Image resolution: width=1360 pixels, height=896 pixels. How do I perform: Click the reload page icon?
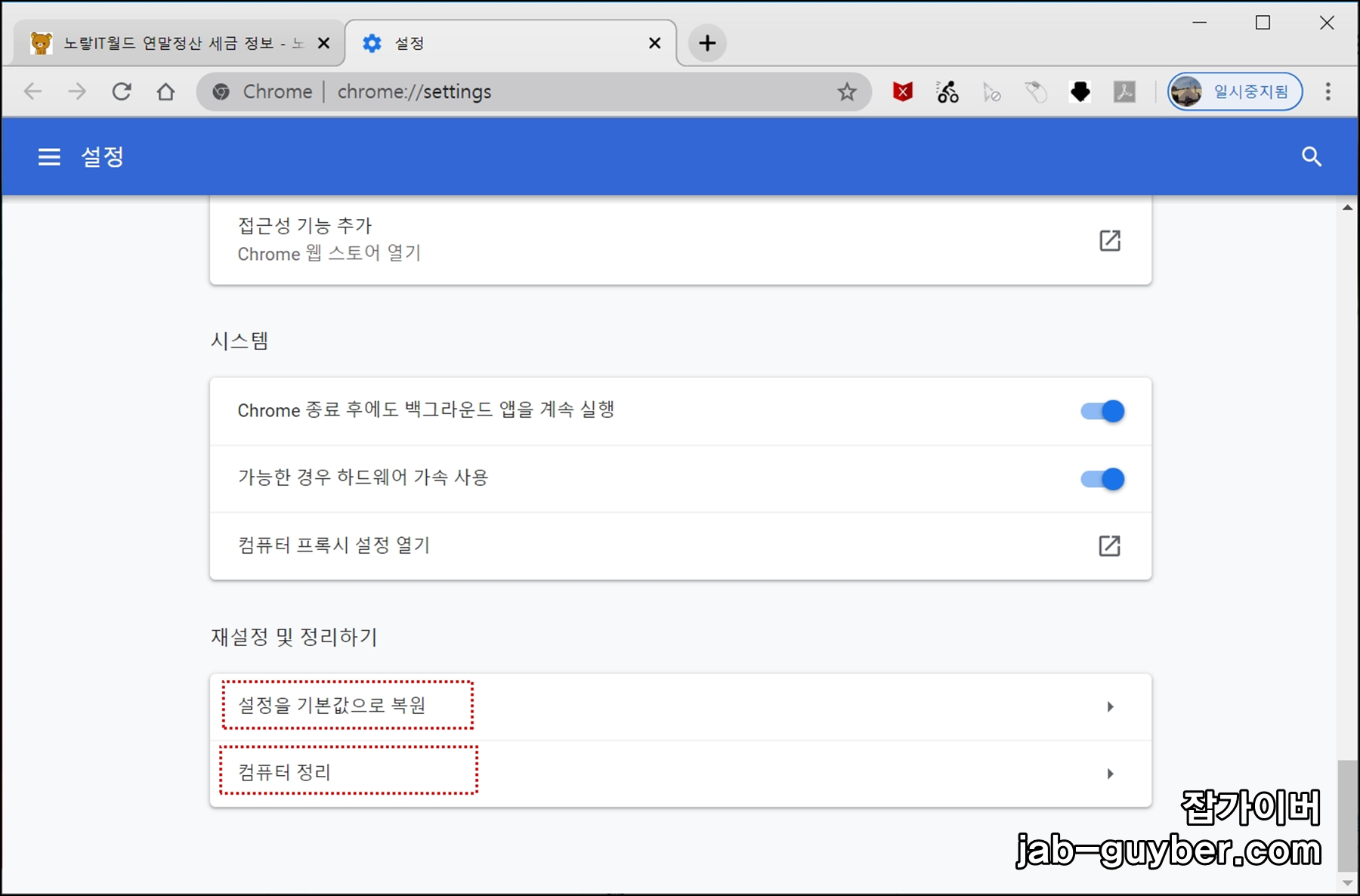[122, 91]
